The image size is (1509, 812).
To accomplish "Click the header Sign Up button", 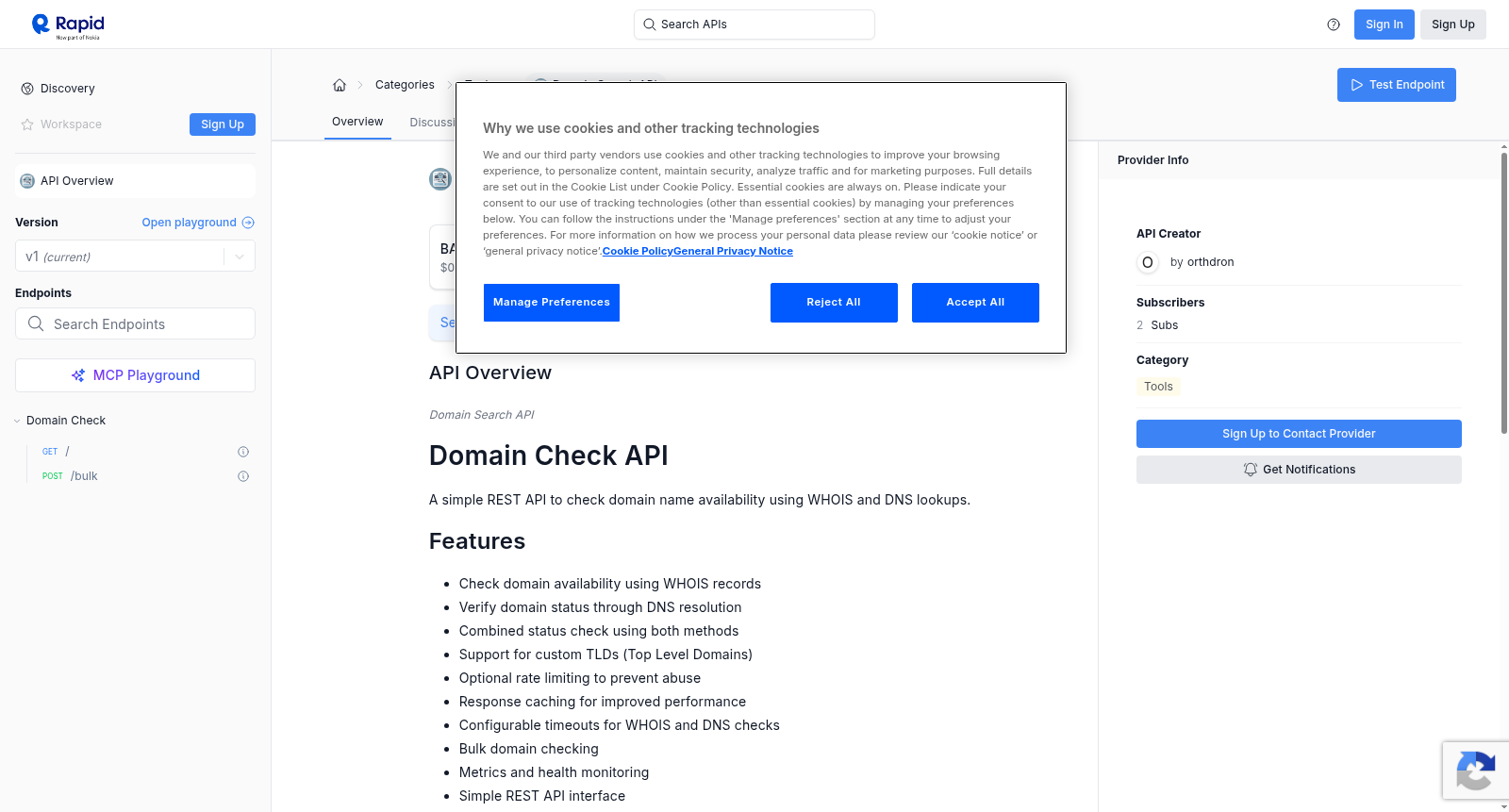I will pos(1452,25).
